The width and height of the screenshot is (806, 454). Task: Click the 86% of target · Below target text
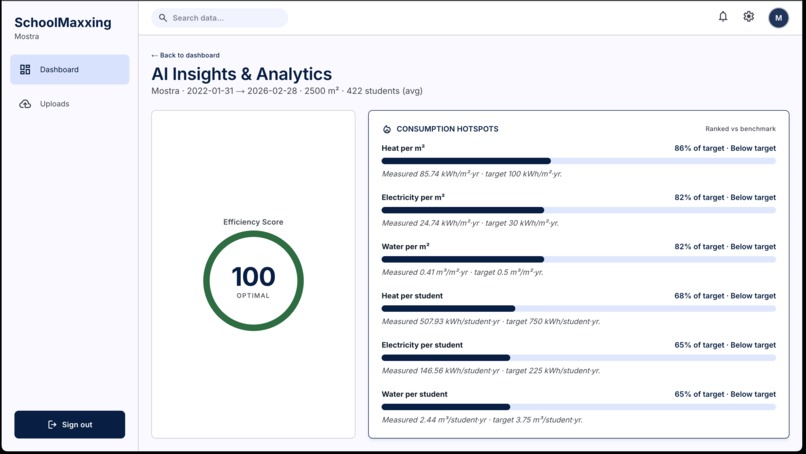coord(725,148)
